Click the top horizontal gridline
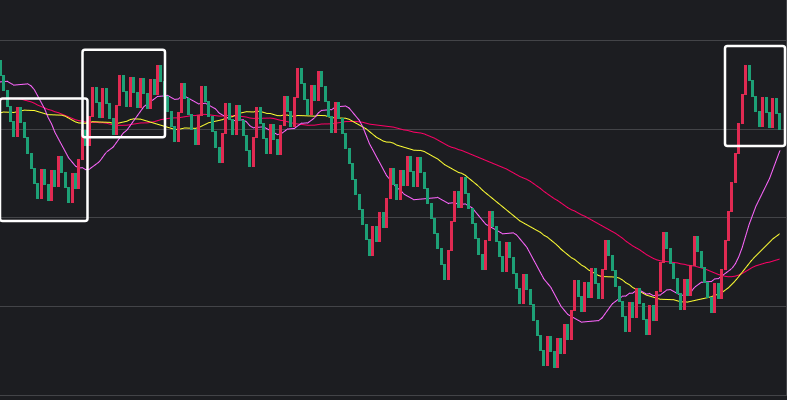Screen dimensions: 787x400 pos(400,40)
